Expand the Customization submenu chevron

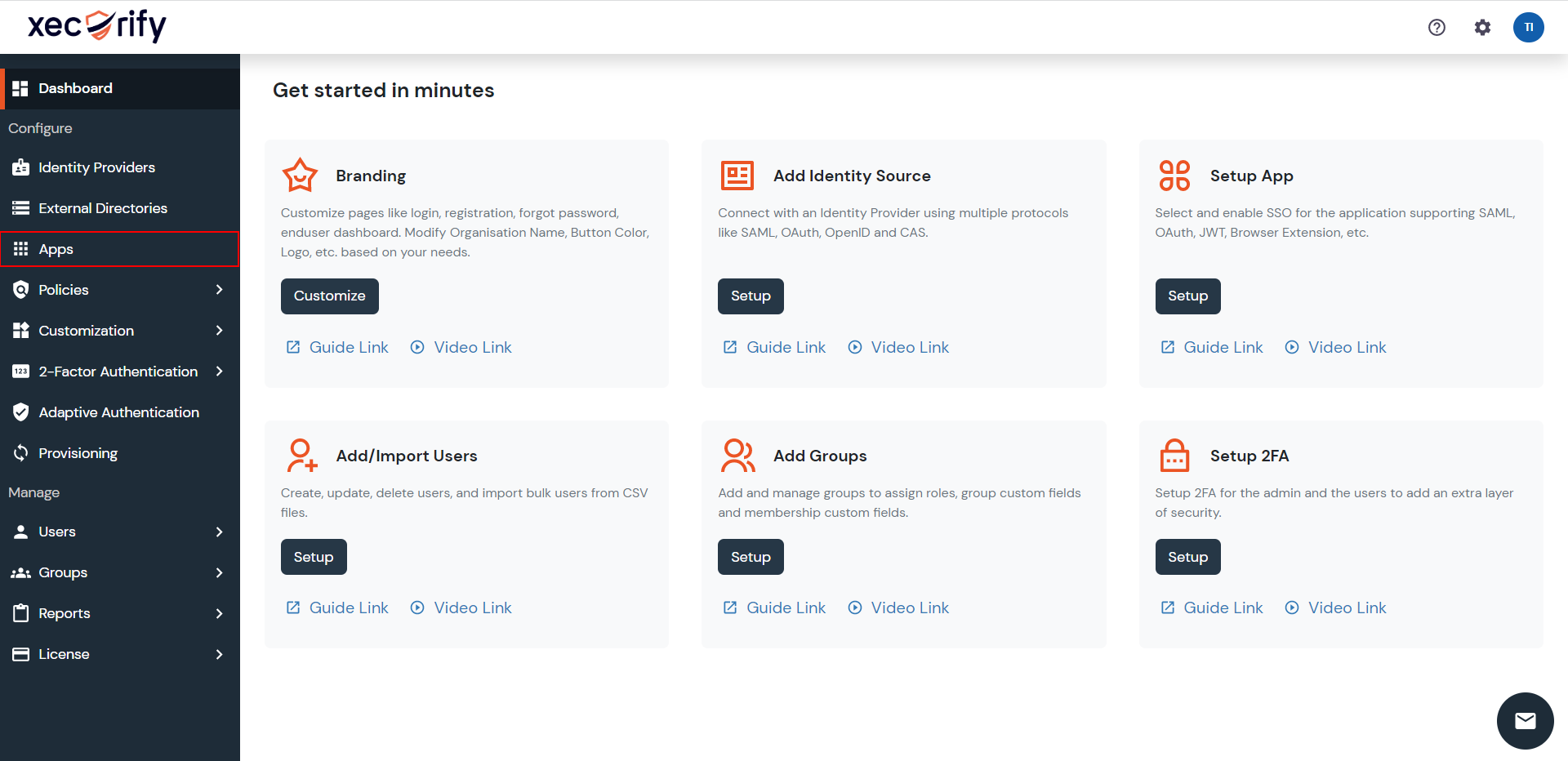click(x=219, y=331)
